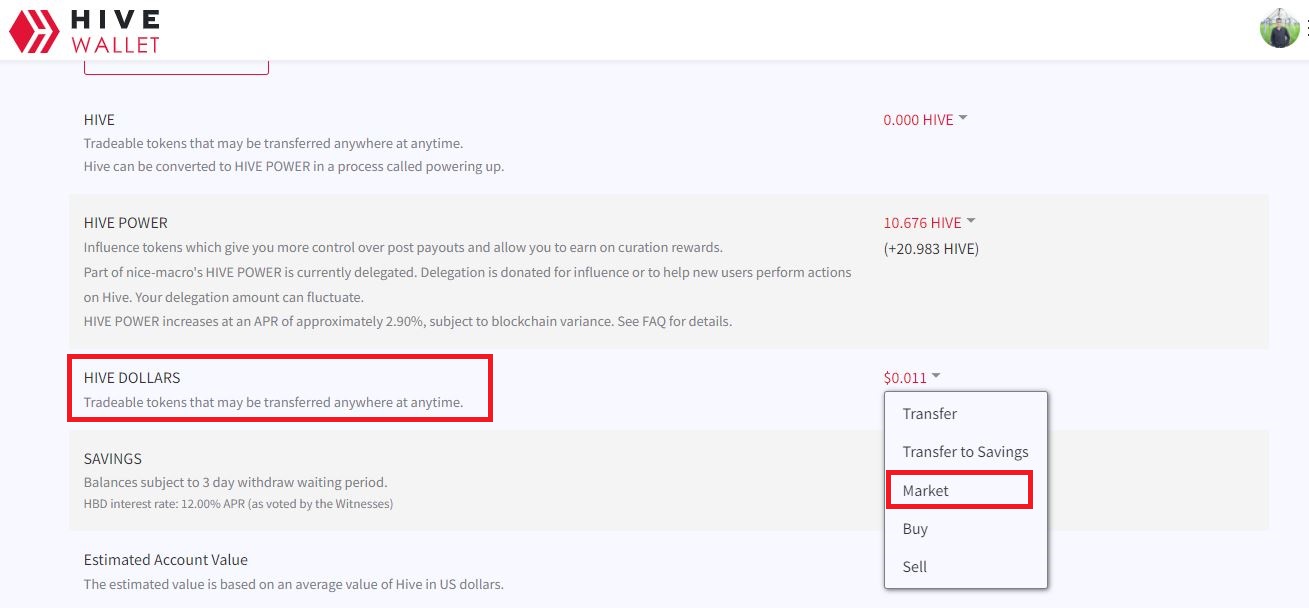Open the menu beside the profile avatar
1309x608 pixels.
point(1306,29)
